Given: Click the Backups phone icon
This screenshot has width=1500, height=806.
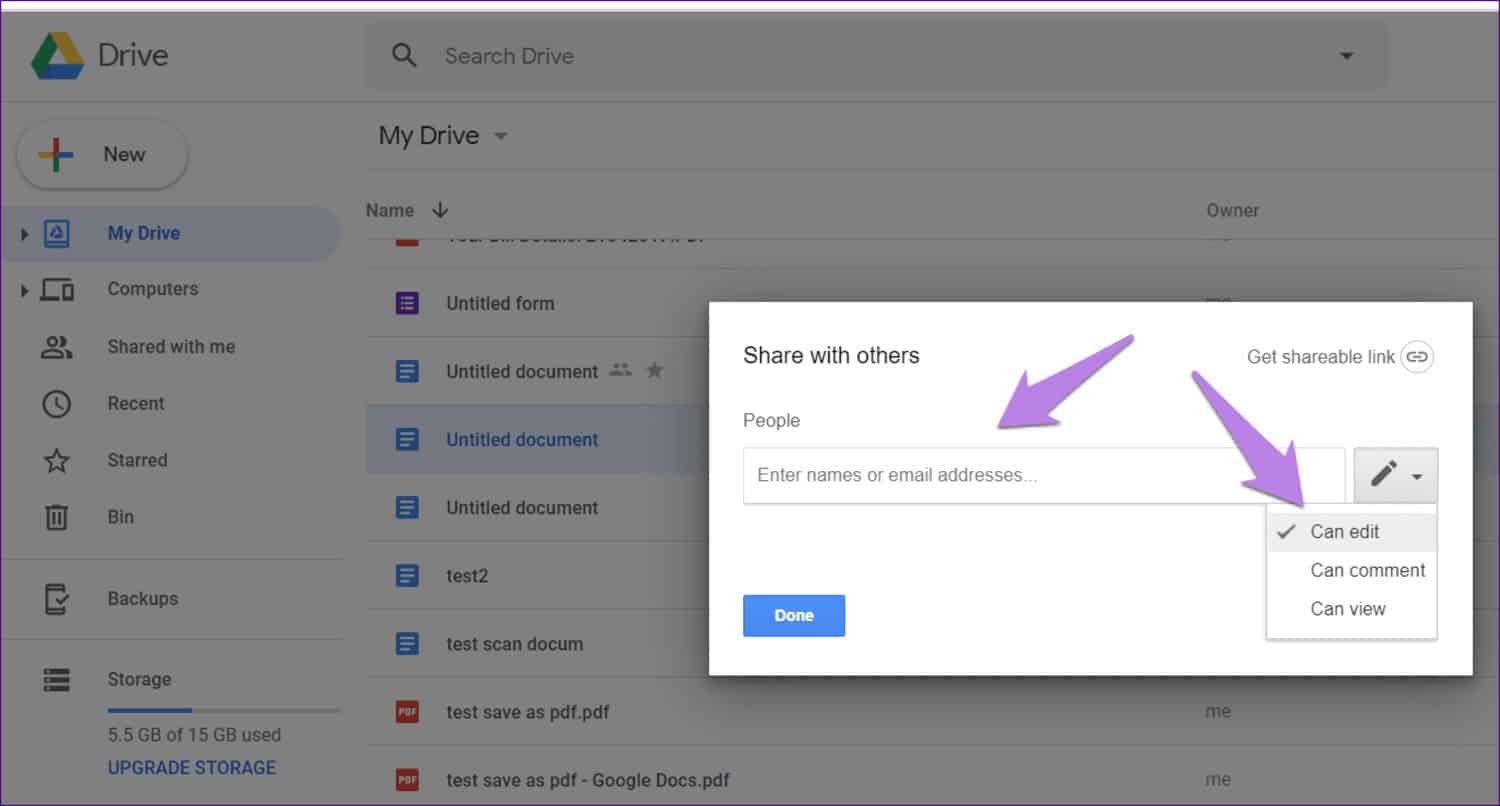Looking at the screenshot, I should tap(57, 599).
